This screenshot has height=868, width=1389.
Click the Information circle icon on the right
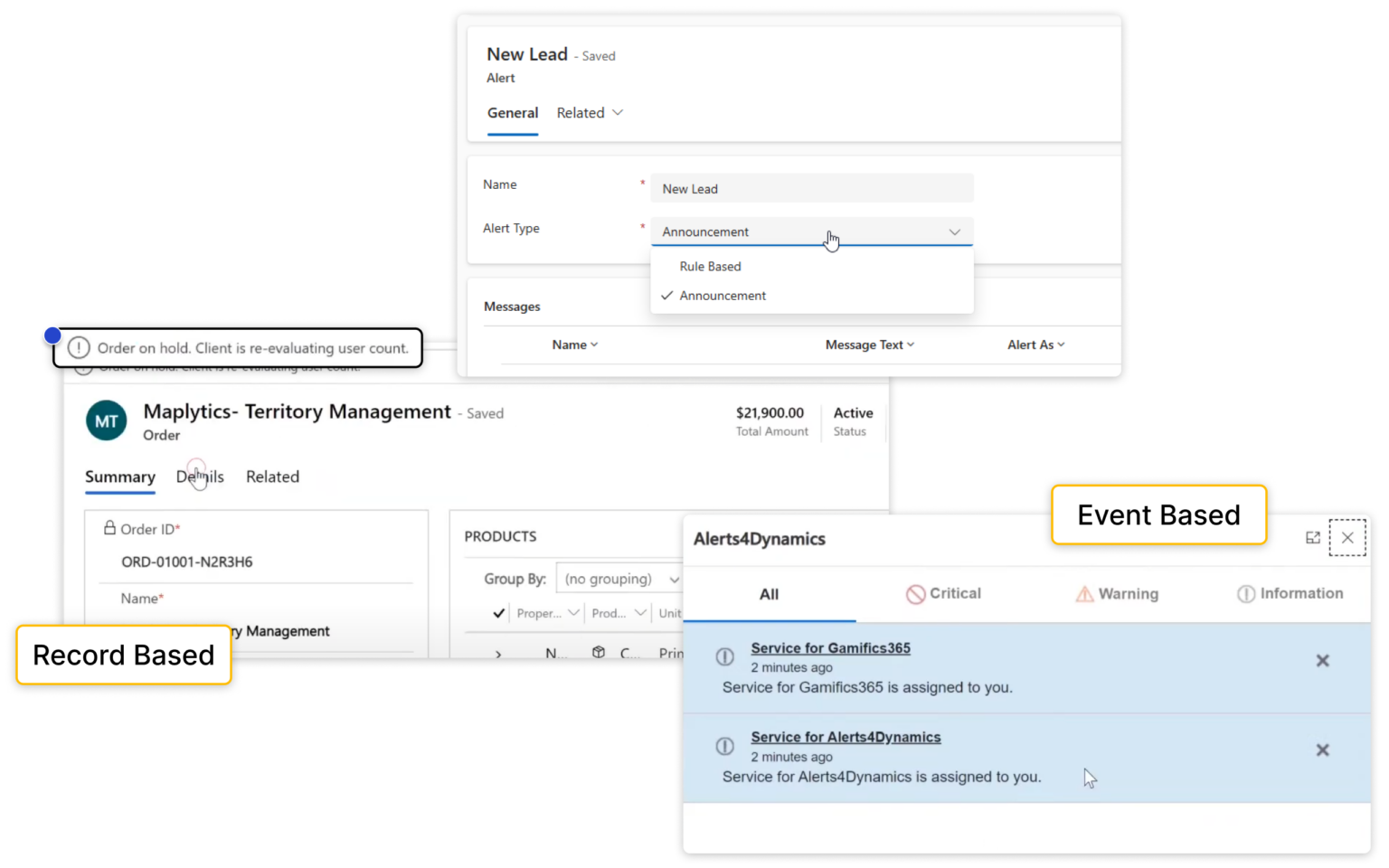pyautogui.click(x=1246, y=593)
